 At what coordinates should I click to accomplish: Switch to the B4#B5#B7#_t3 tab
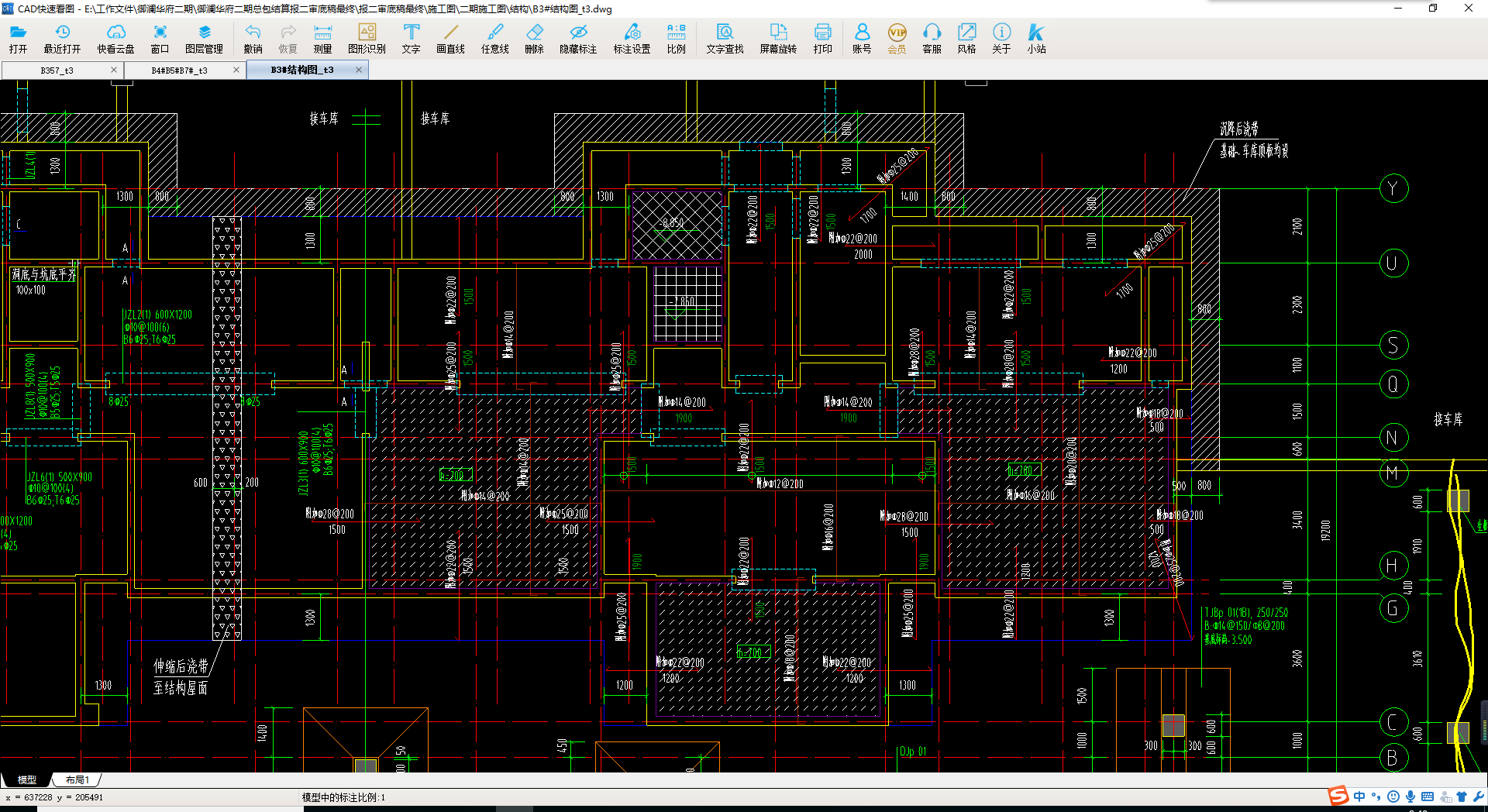pos(179,71)
